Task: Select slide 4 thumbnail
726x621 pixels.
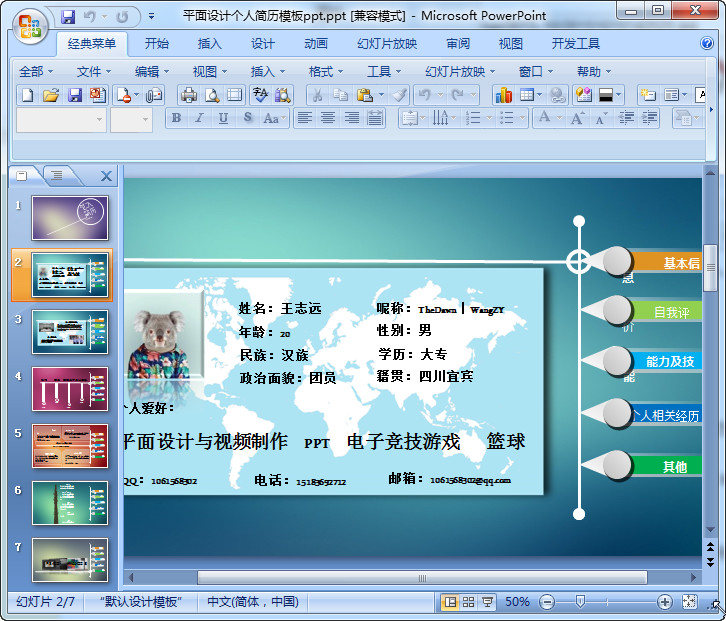Action: [x=69, y=389]
